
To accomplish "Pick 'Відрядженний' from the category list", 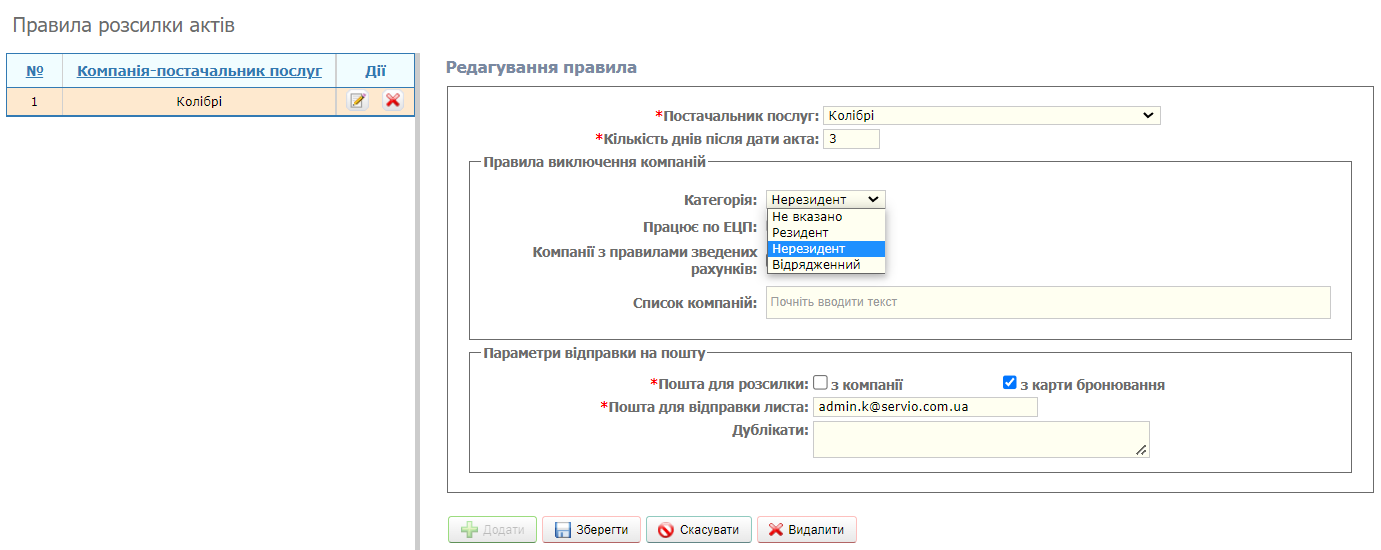I will [x=816, y=265].
